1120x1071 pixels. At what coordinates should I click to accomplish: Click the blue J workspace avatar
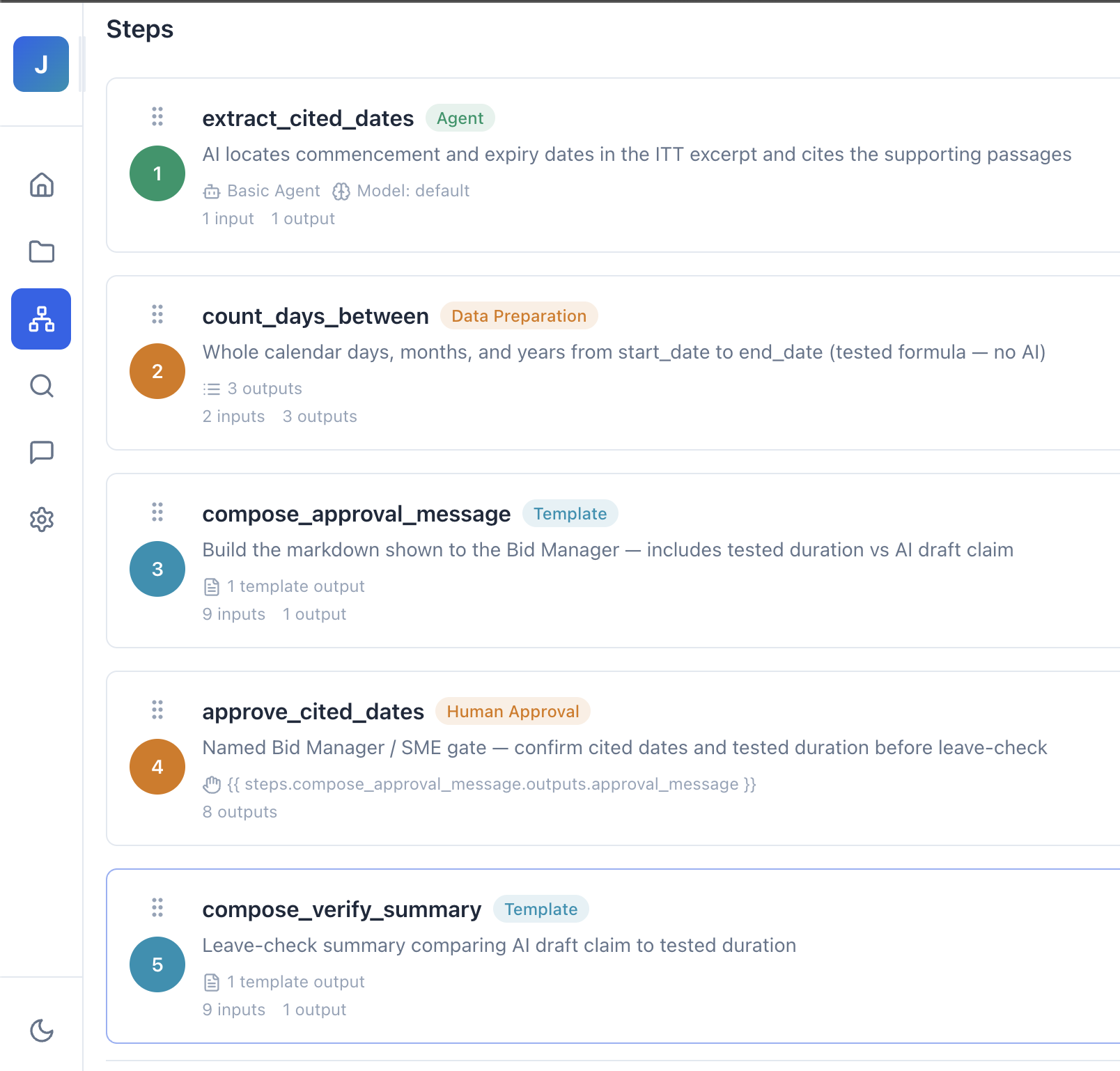(x=41, y=64)
